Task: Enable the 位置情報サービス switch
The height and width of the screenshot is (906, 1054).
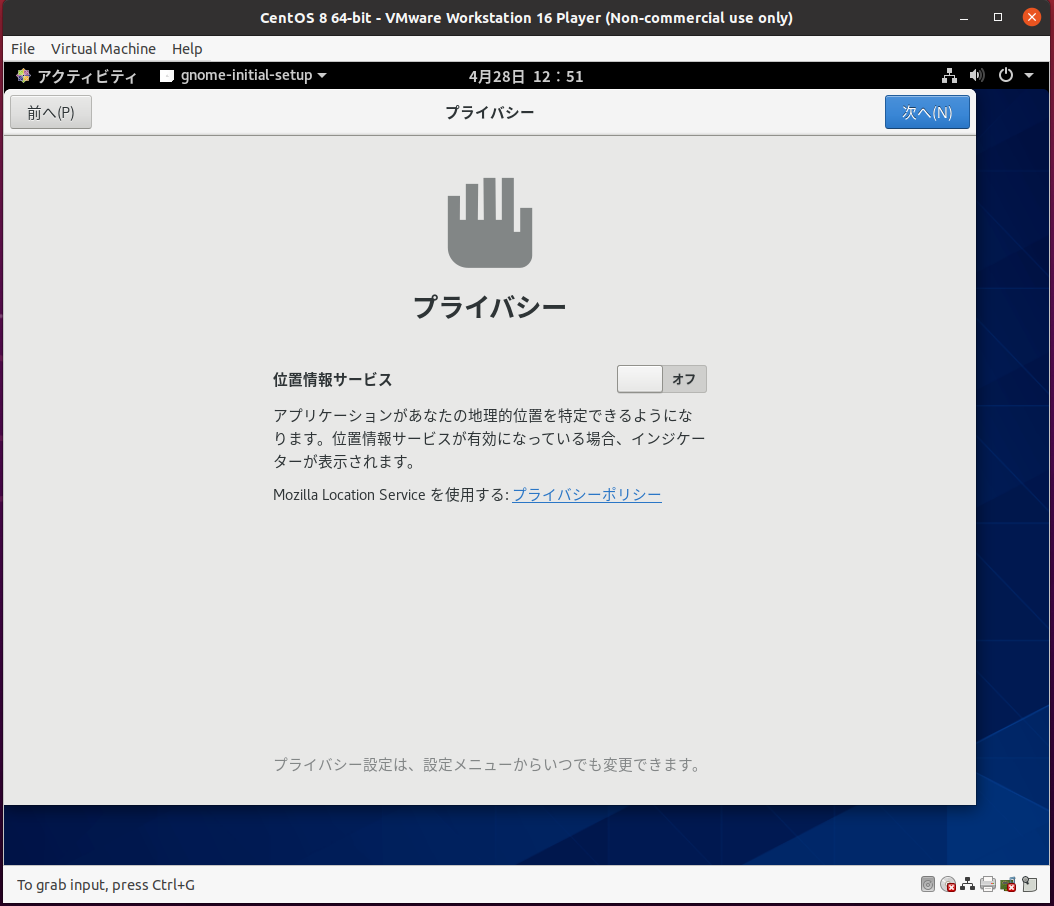Action: tap(661, 379)
